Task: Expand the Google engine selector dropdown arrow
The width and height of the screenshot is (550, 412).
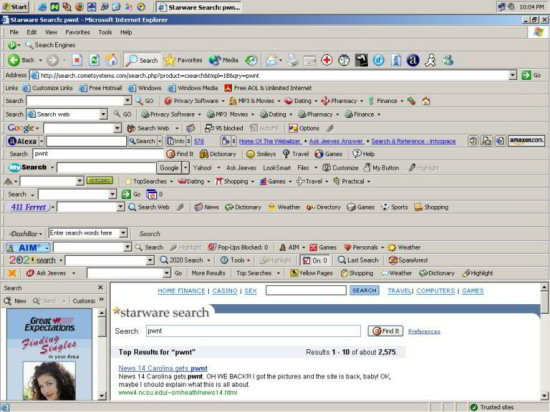Action: [186, 168]
